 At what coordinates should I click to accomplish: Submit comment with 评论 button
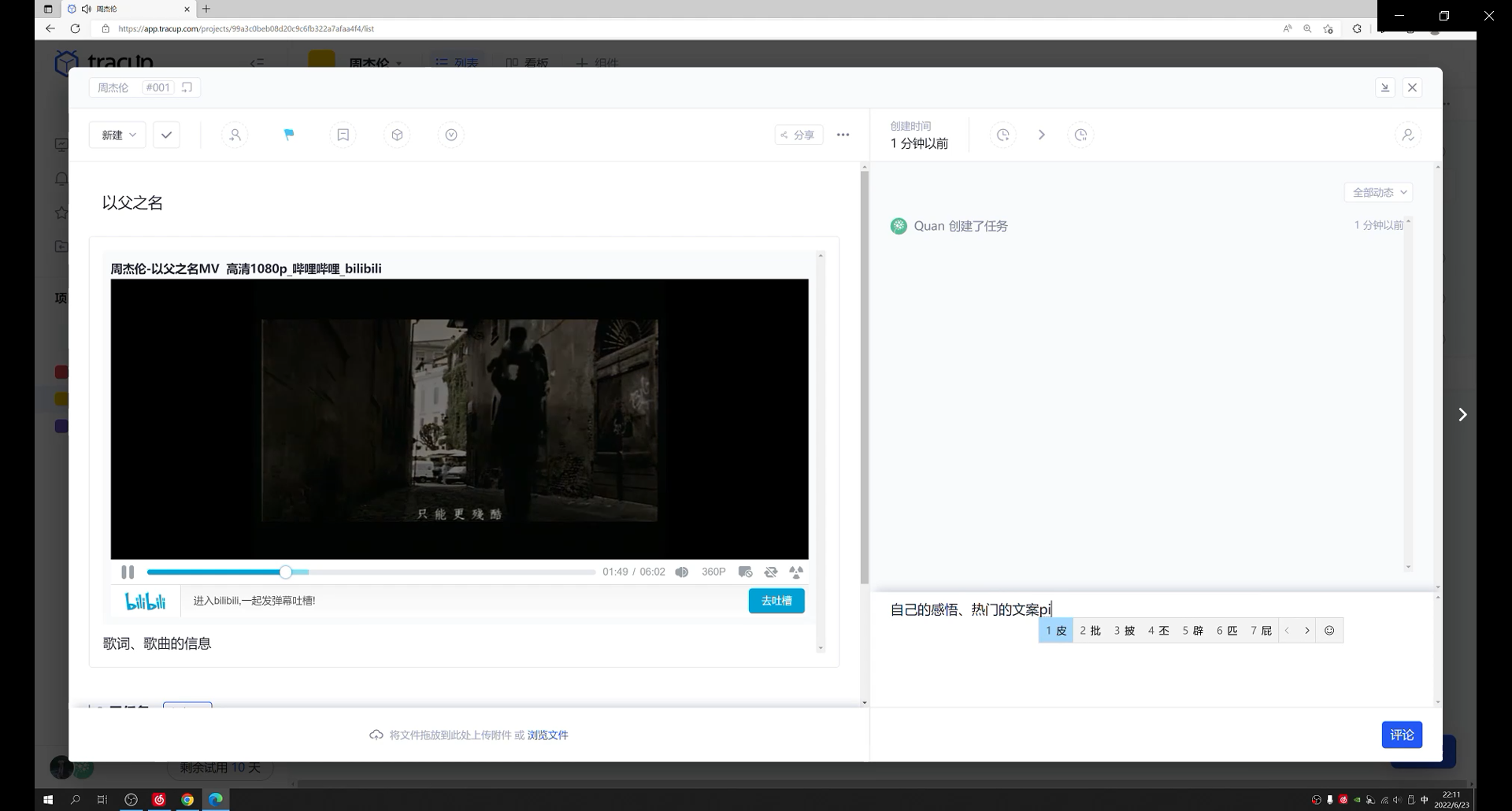tap(1401, 735)
